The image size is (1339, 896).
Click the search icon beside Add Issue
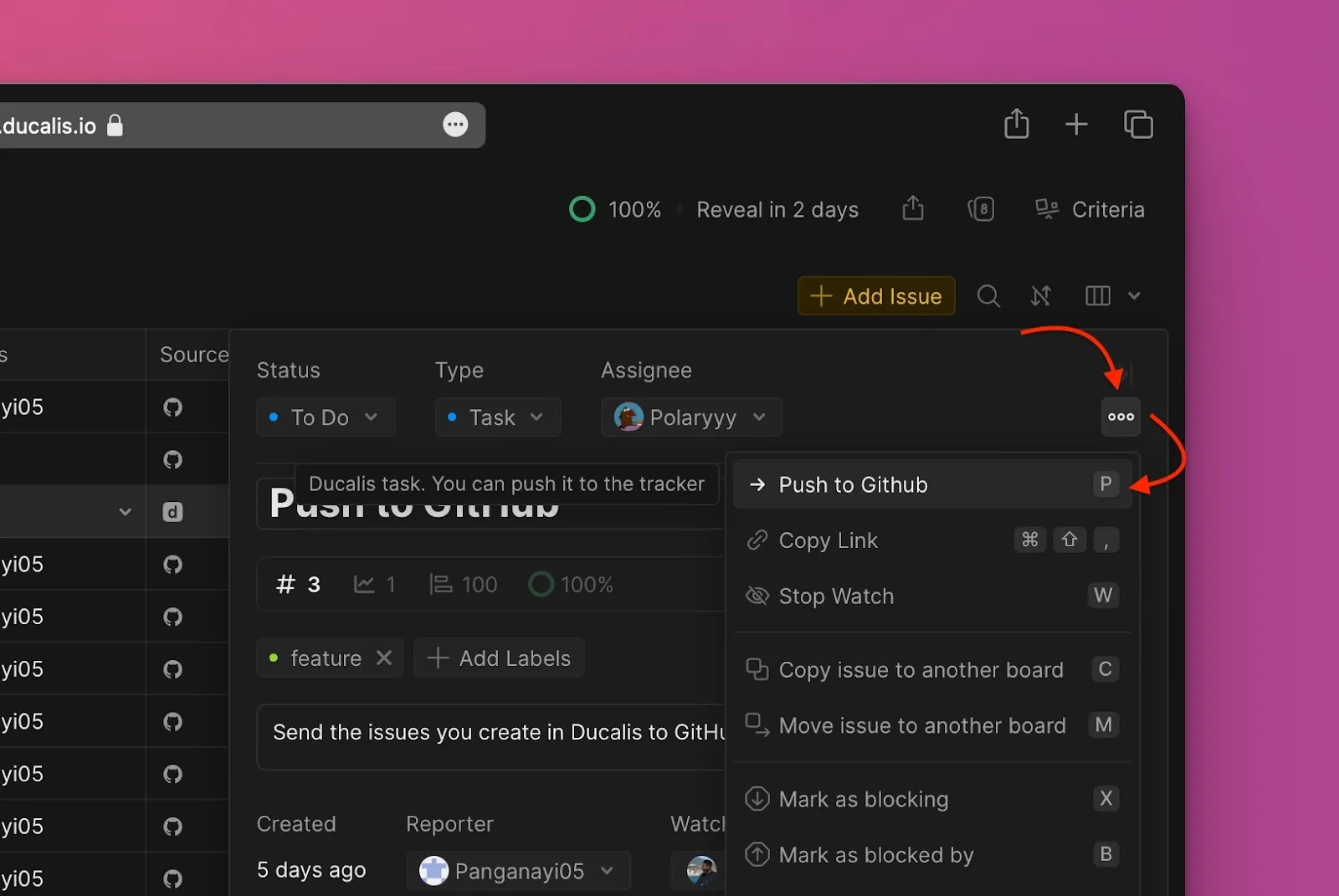point(988,295)
